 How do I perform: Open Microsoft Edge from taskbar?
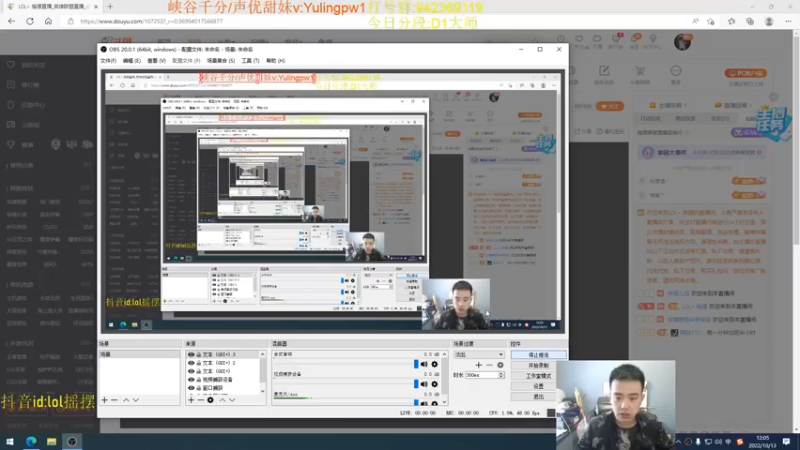pos(31,441)
